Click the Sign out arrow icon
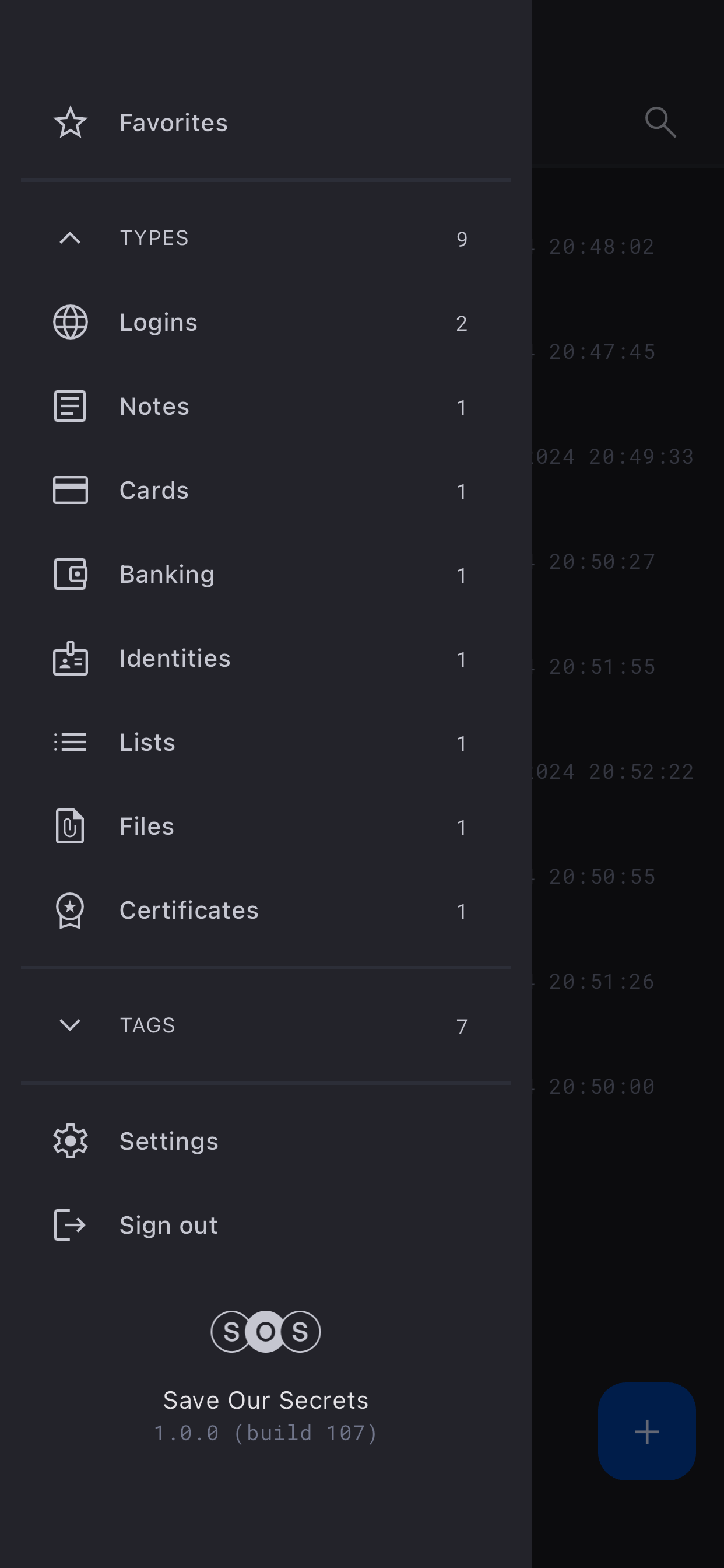Viewport: 724px width, 1568px height. (x=71, y=1224)
